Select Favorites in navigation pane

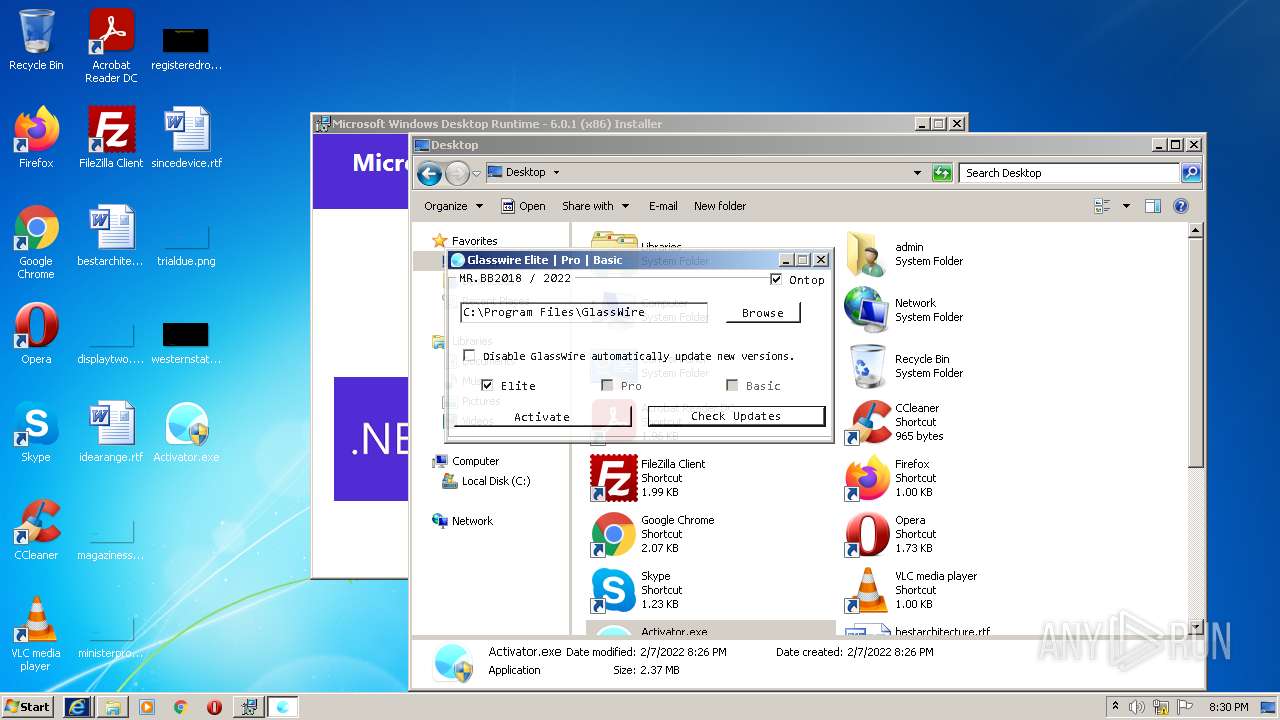point(474,241)
